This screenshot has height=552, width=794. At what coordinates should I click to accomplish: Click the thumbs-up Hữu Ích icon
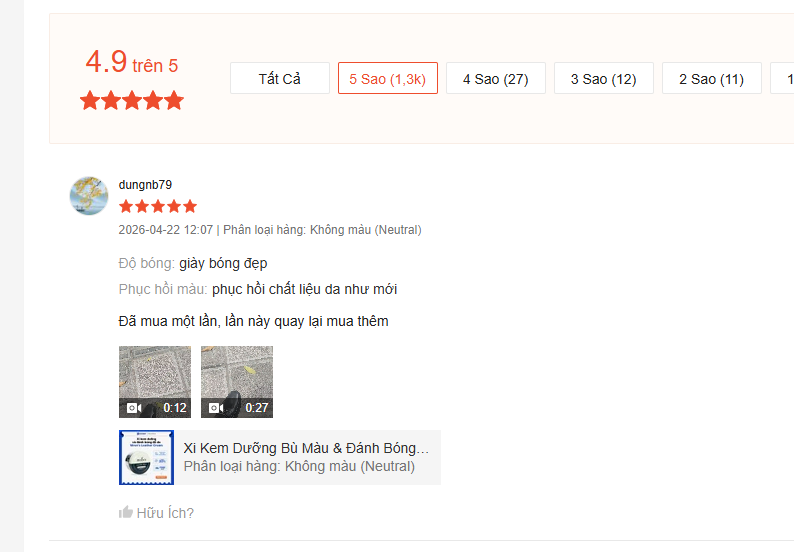coord(126,513)
